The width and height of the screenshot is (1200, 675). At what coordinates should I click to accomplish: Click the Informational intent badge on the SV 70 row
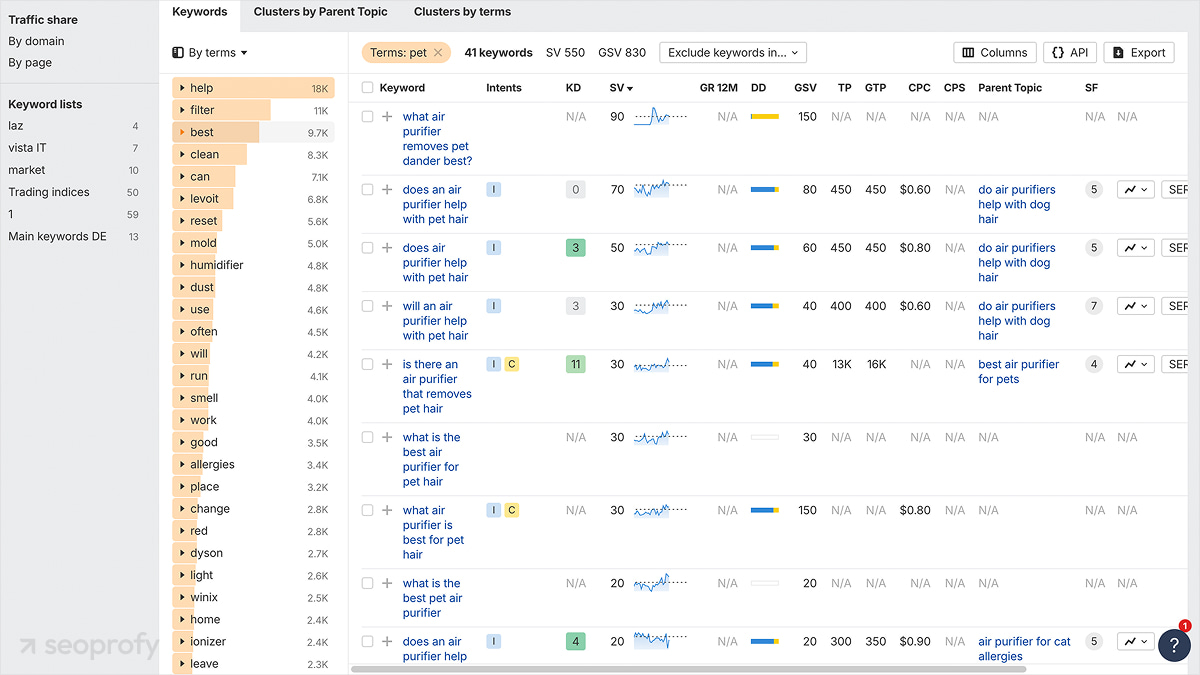(493, 189)
